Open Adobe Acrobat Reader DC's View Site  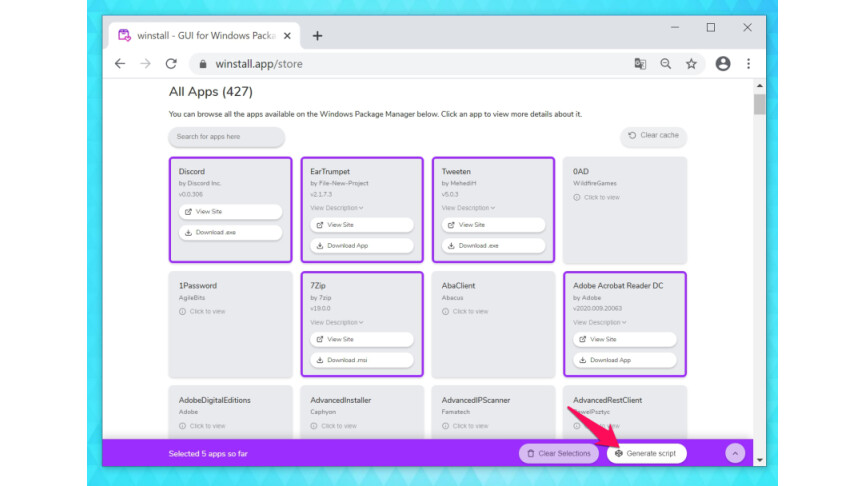tap(625, 339)
